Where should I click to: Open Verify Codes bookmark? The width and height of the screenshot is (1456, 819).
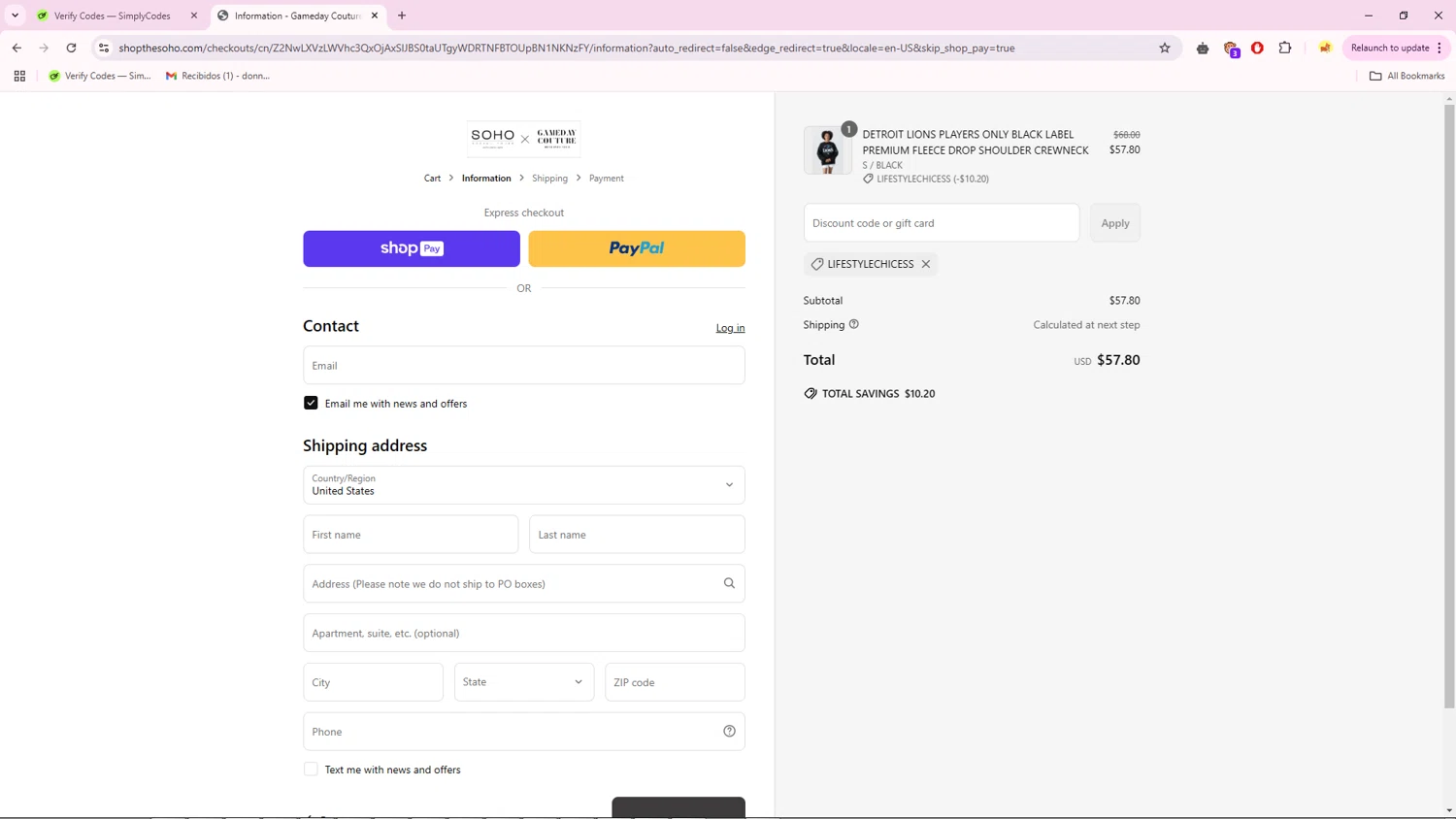tap(100, 76)
